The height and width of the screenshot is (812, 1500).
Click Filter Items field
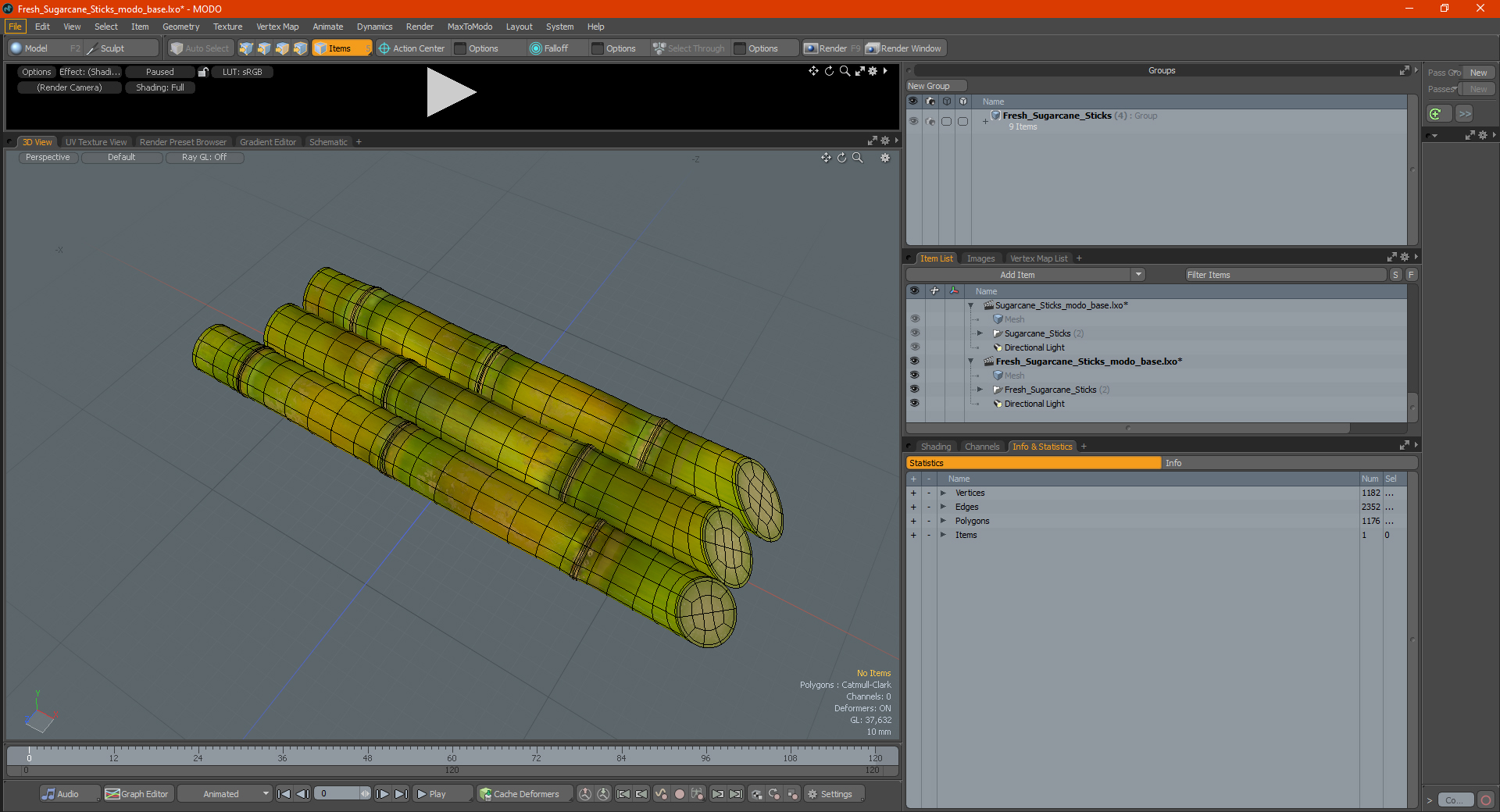pyautogui.click(x=1285, y=275)
